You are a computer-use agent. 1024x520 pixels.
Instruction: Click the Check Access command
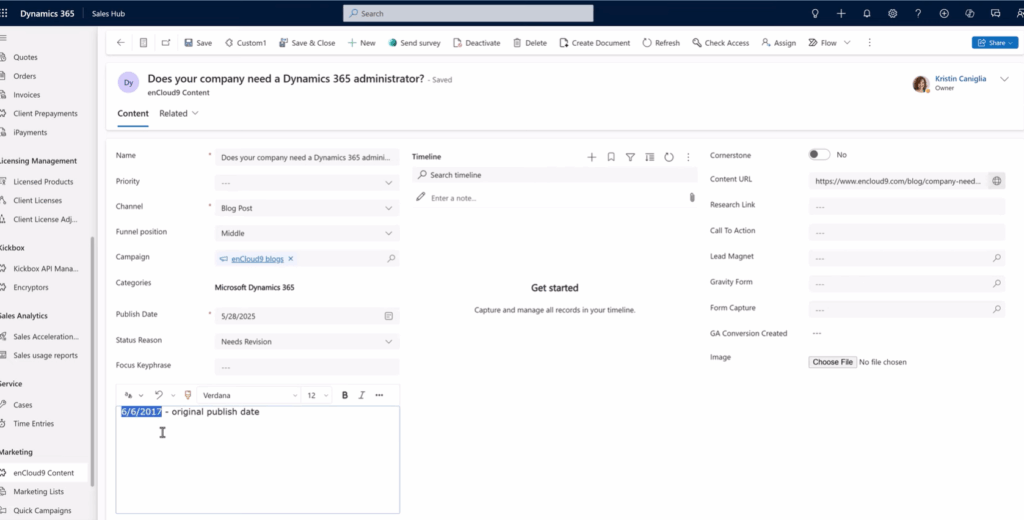(720, 42)
